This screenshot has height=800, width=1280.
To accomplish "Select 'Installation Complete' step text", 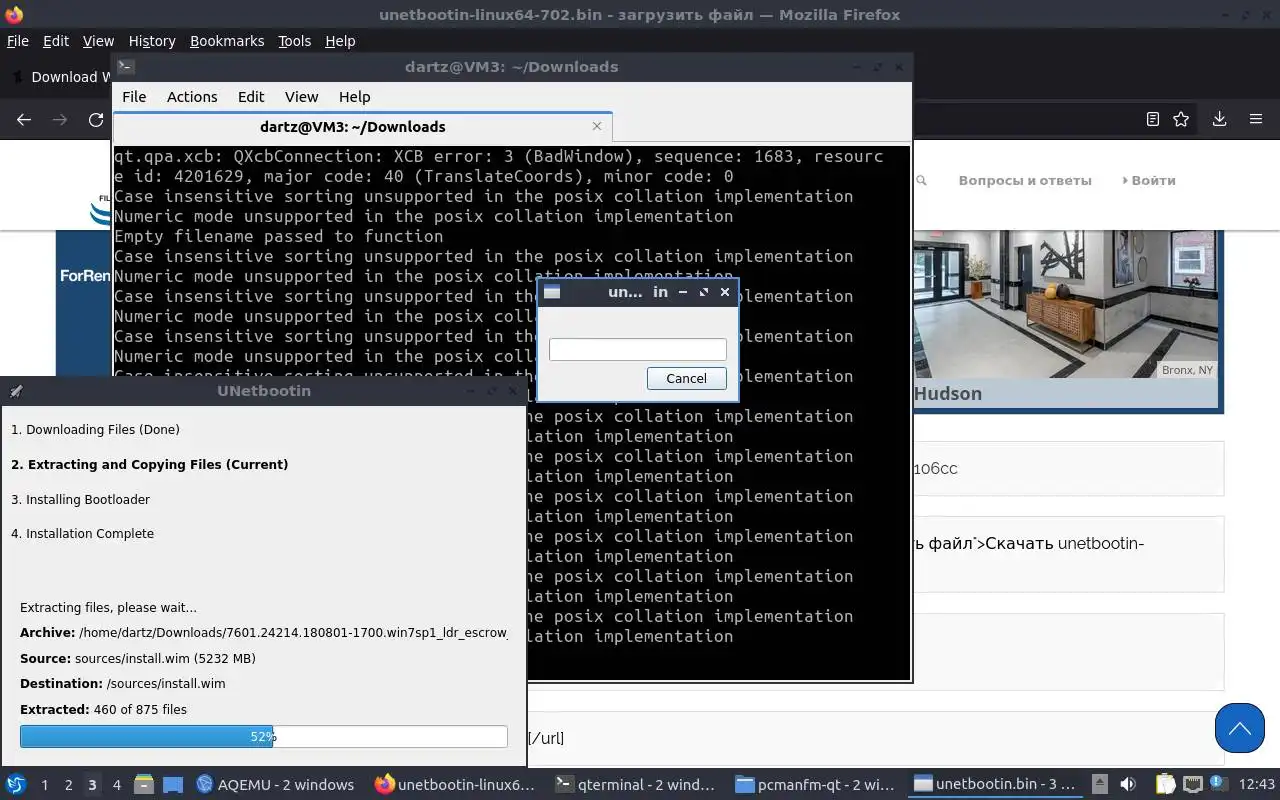I will tap(83, 533).
